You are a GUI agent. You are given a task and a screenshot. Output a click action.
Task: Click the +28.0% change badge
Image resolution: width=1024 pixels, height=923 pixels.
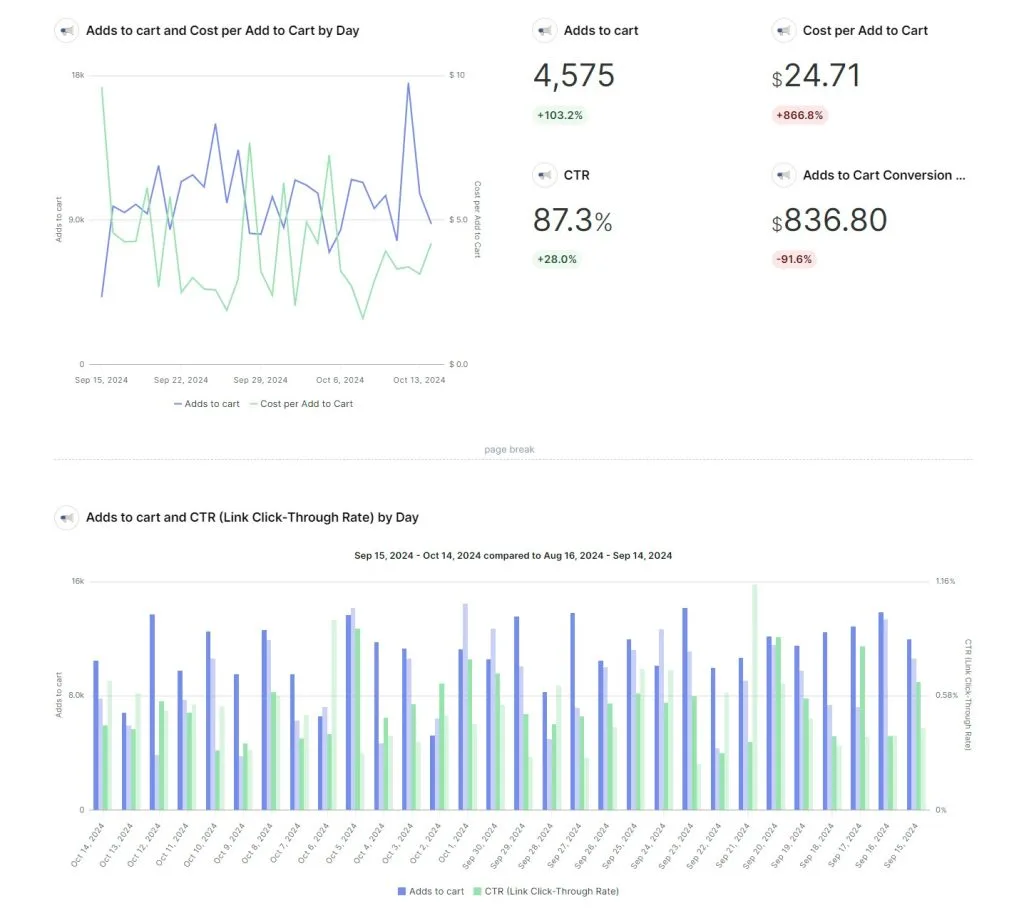click(556, 259)
